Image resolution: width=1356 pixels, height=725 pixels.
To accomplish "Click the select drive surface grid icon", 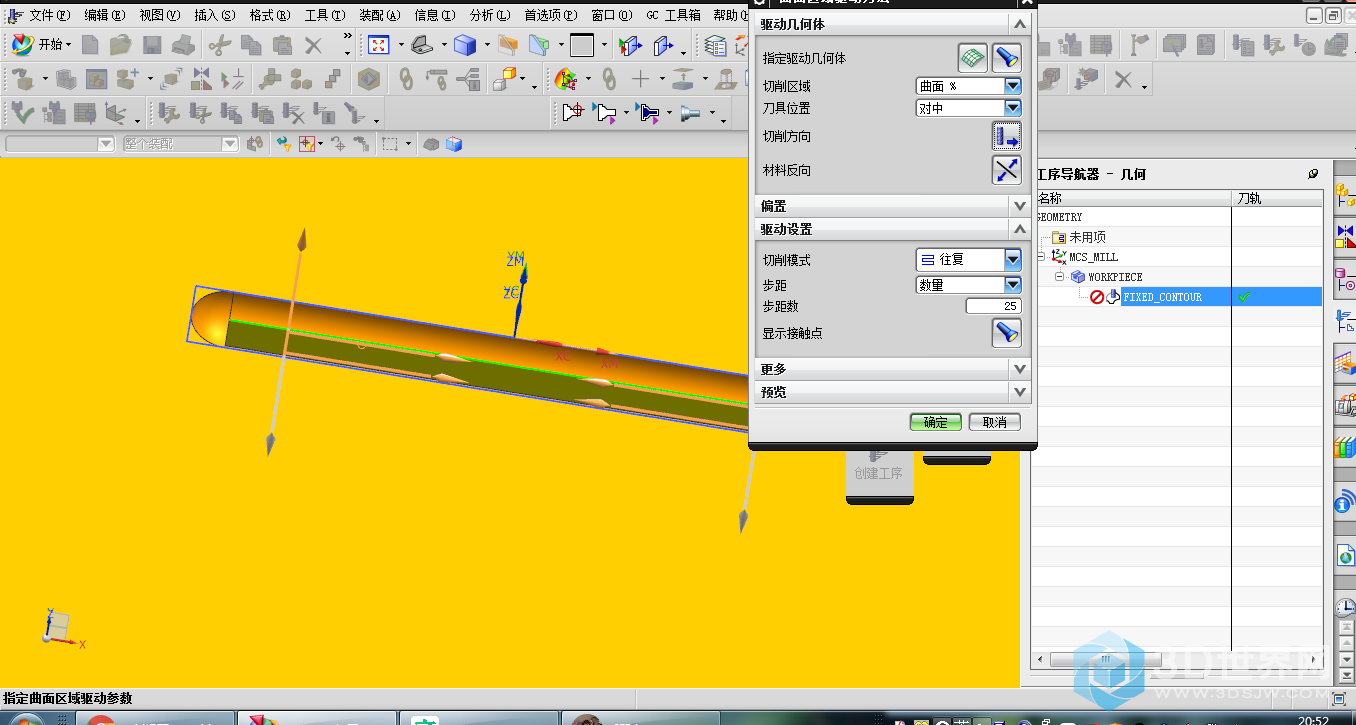I will tap(972, 57).
